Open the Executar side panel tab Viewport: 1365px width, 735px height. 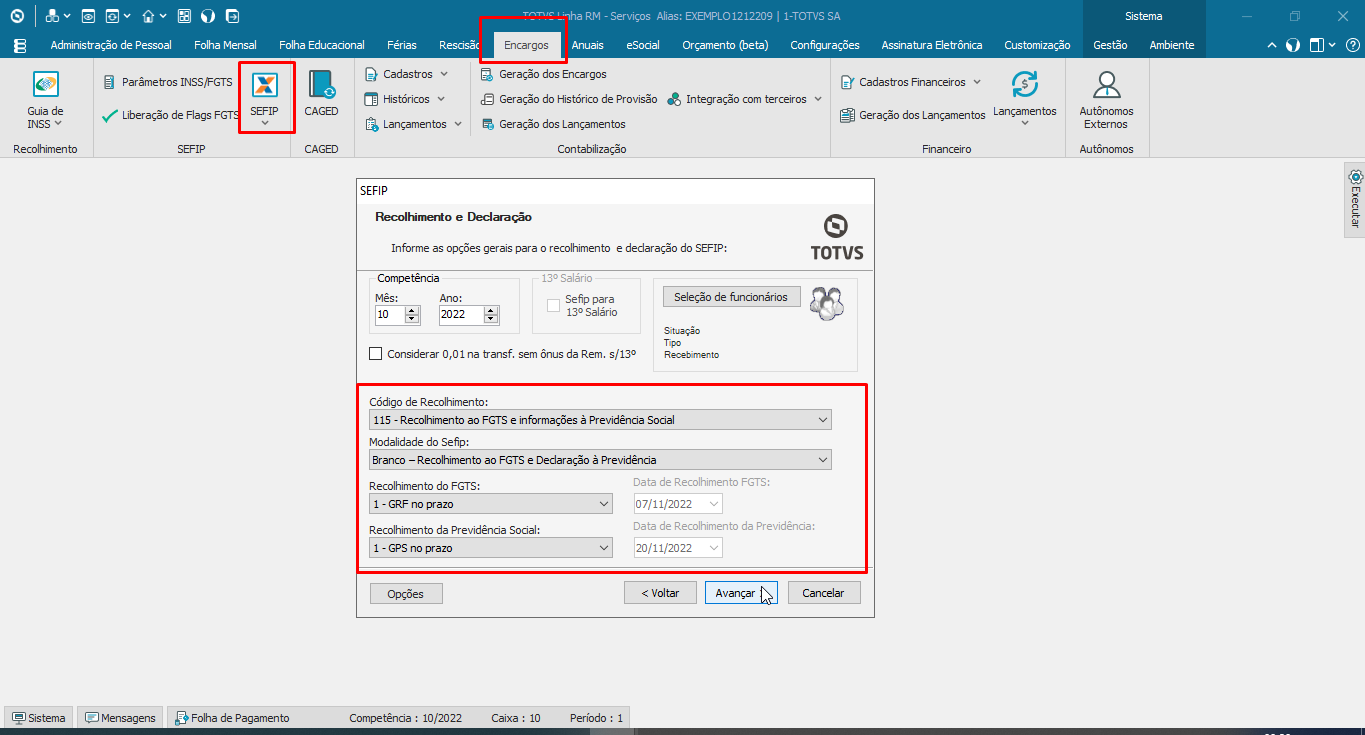[1355, 200]
